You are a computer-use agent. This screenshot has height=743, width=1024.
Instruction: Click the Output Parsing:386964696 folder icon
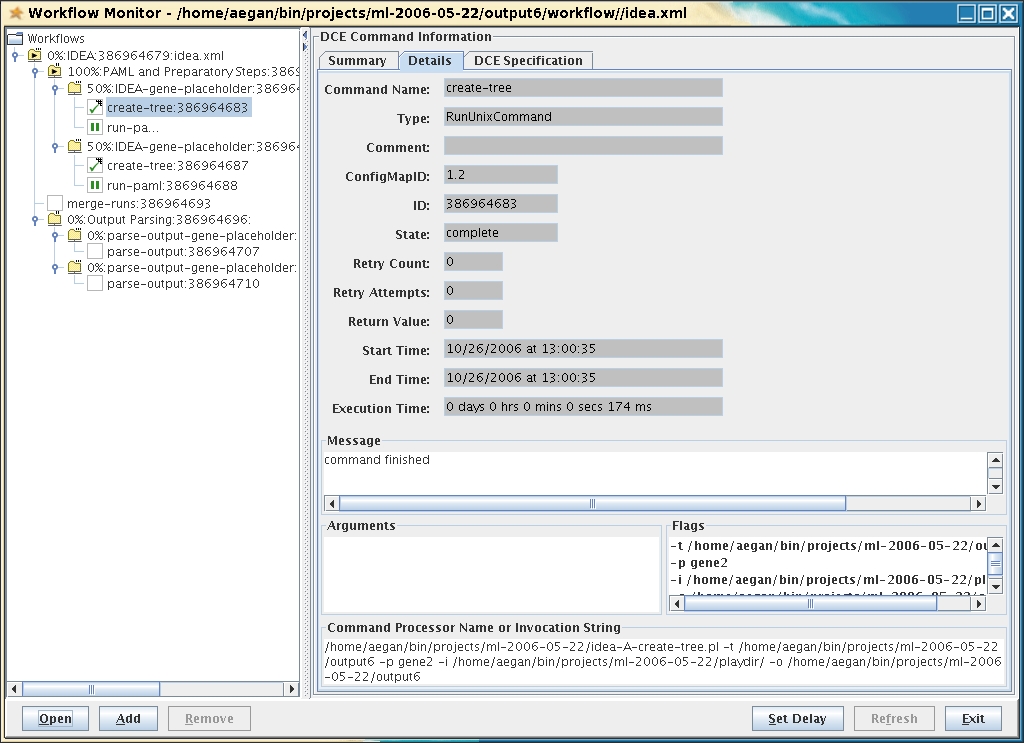(55, 219)
